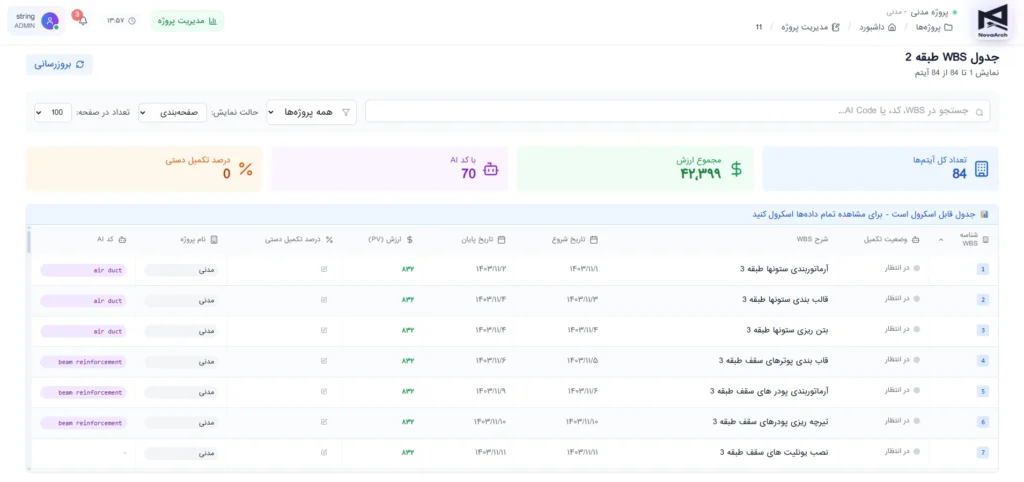Click the percent icon on manual completion card
This screenshot has width=1024, height=482.
245,170
